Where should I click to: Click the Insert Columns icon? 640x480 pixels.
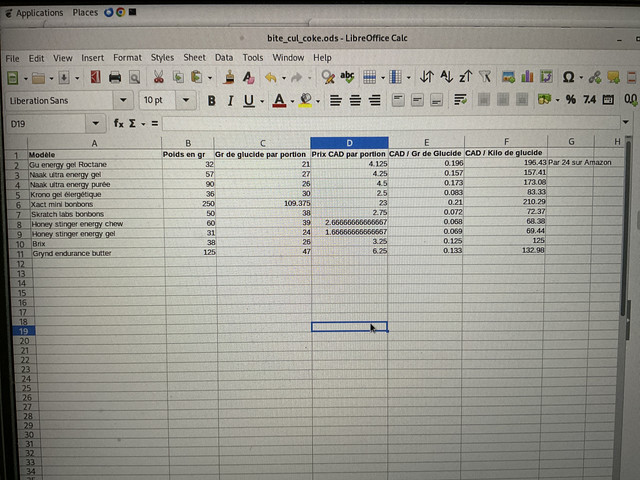[396, 76]
